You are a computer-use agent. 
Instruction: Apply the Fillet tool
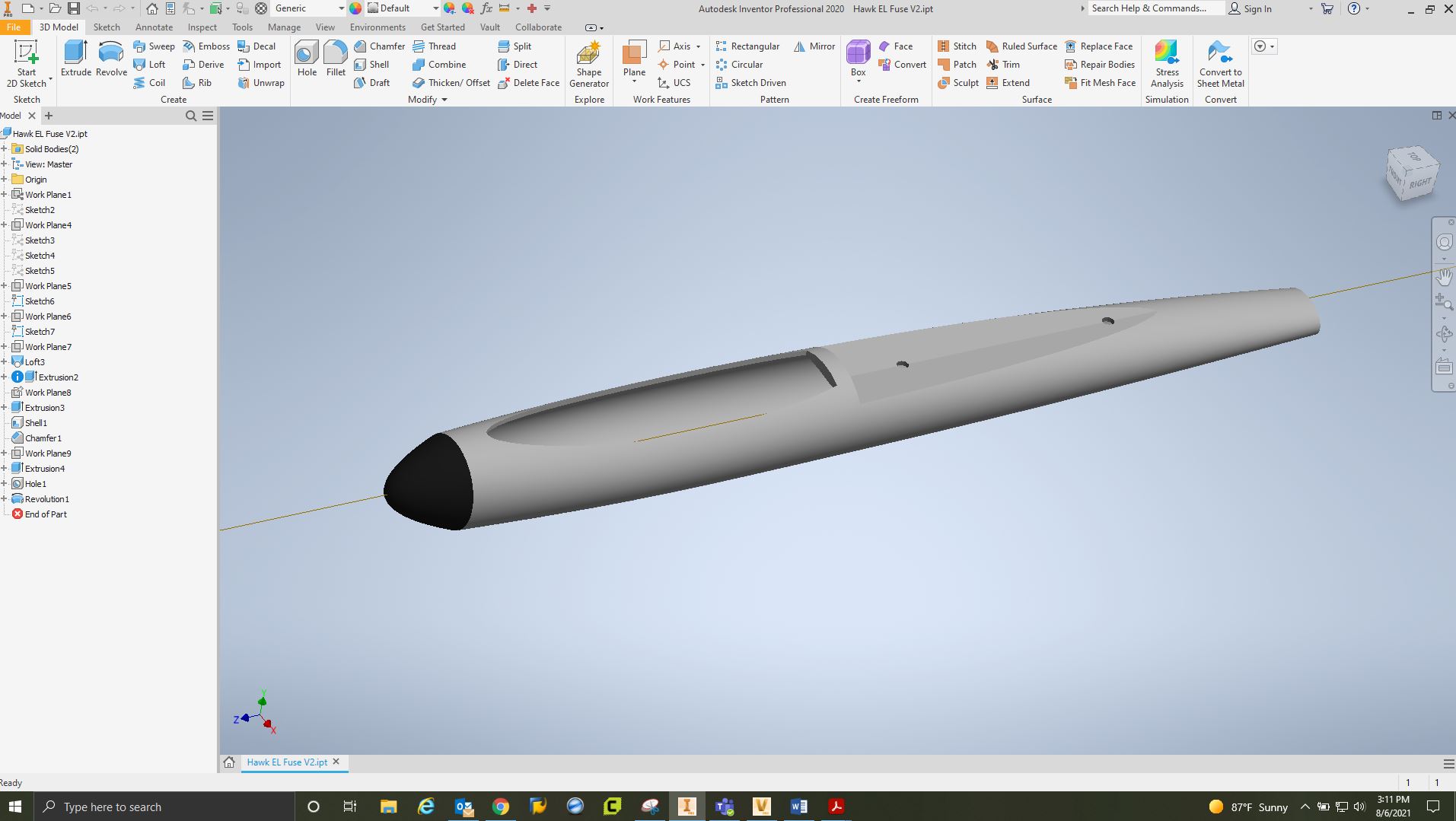coord(336,58)
